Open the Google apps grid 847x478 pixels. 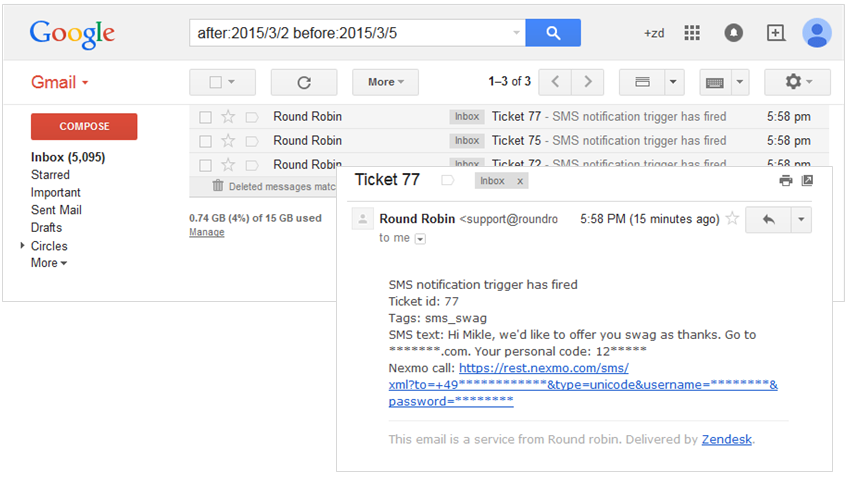(x=692, y=33)
